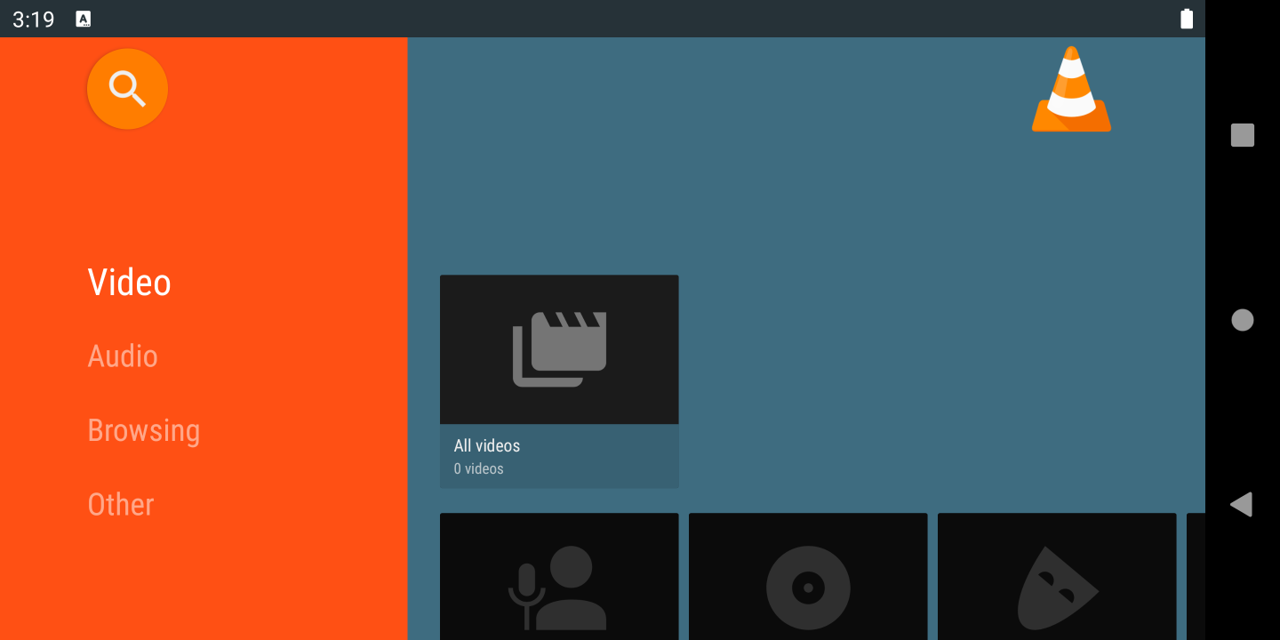Click the VLC cone logo
Viewport: 1280px width, 640px height.
(x=1071, y=89)
